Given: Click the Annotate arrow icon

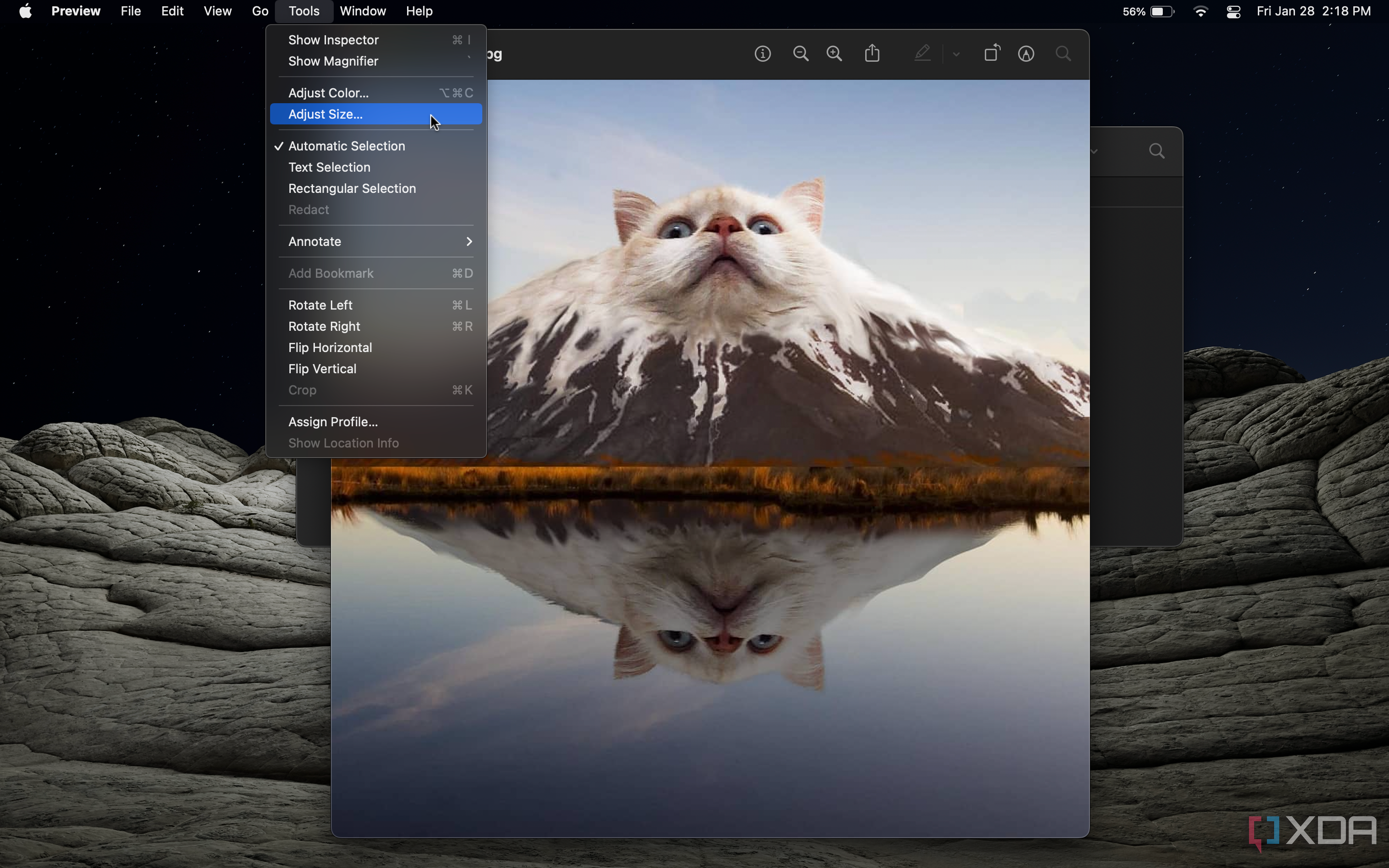Looking at the screenshot, I should pos(468,241).
